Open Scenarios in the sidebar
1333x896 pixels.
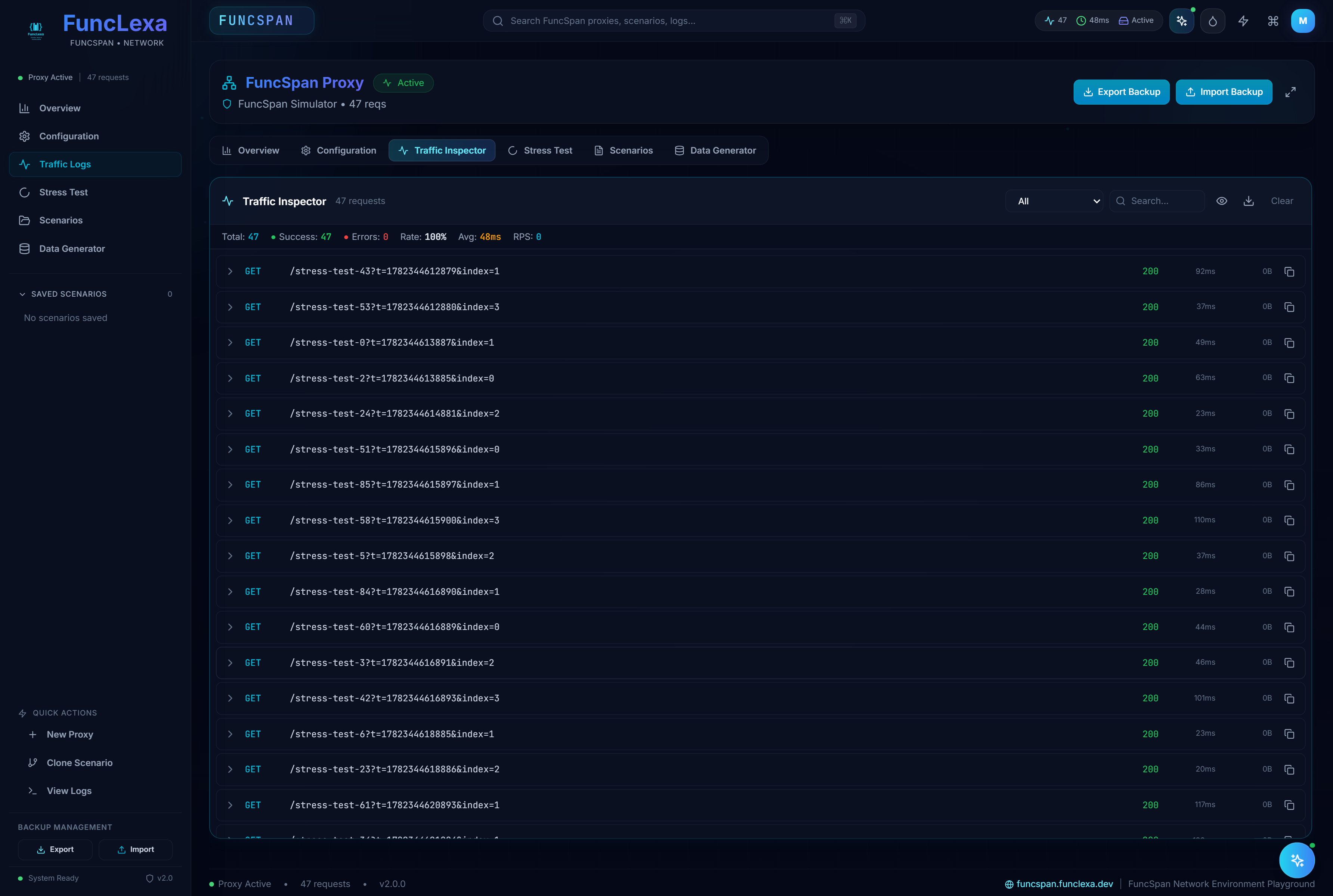click(x=95, y=220)
